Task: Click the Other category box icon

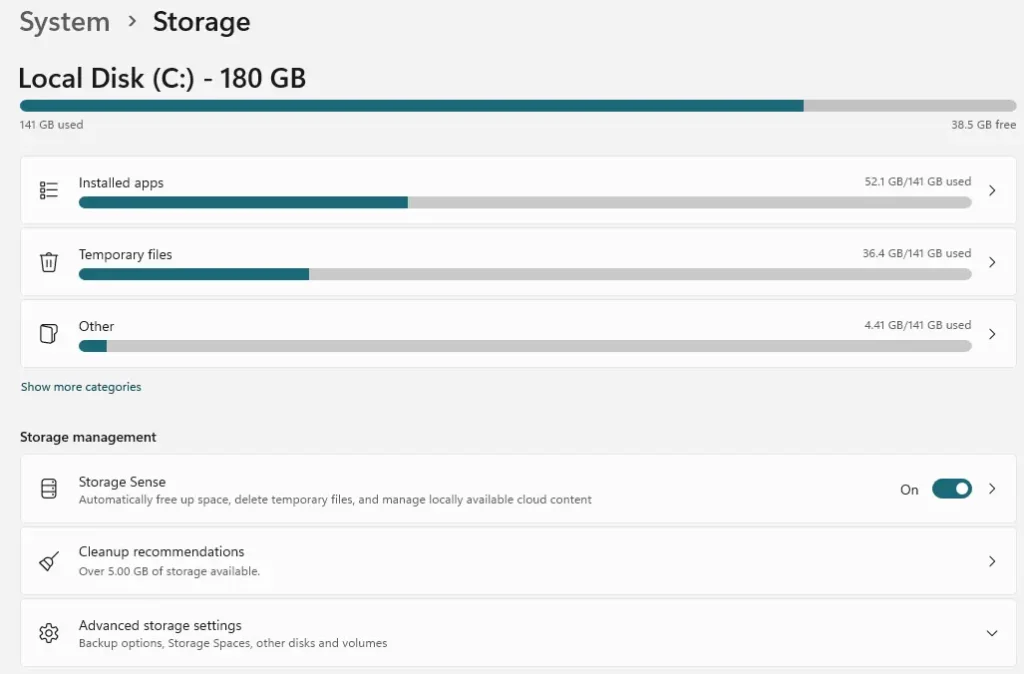Action: (49, 334)
